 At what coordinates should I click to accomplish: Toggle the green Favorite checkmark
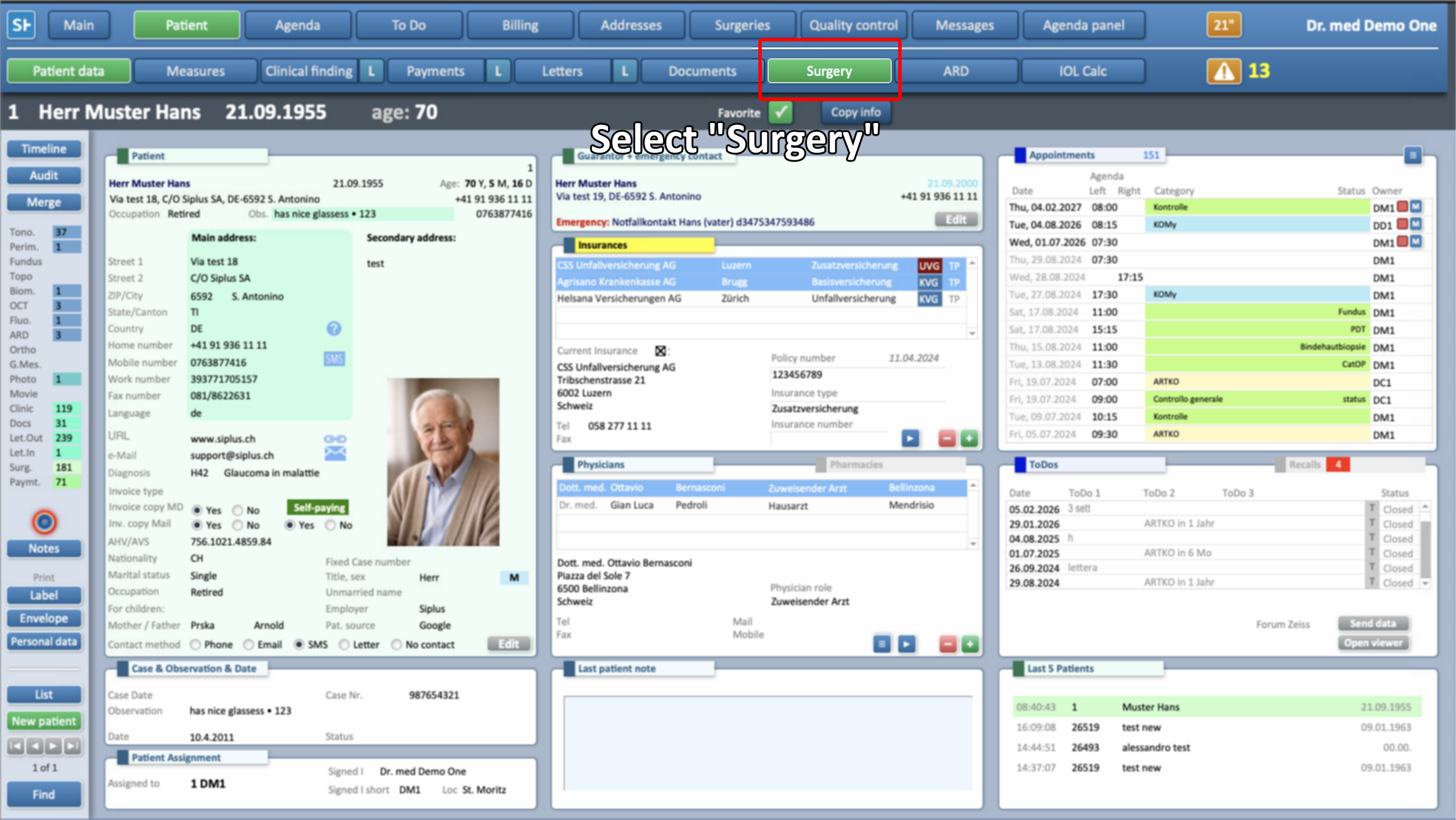[x=780, y=112]
